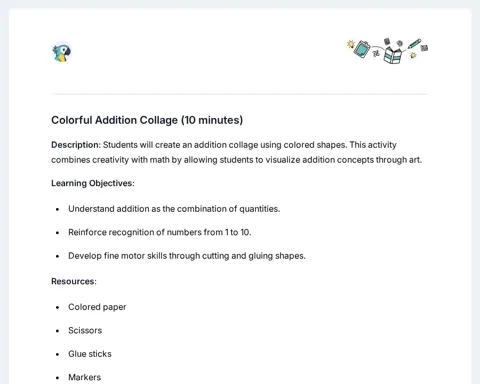This screenshot has width=480, height=384.
Task: Click the Description label text
Action: (76, 145)
